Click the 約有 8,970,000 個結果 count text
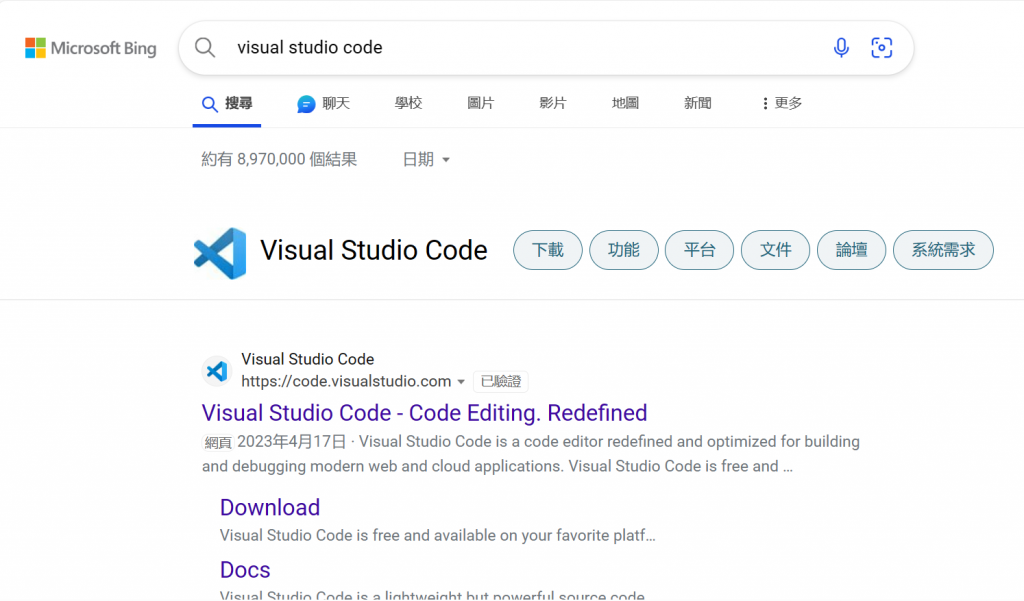Screen dimensions: 1024x601 point(279,159)
